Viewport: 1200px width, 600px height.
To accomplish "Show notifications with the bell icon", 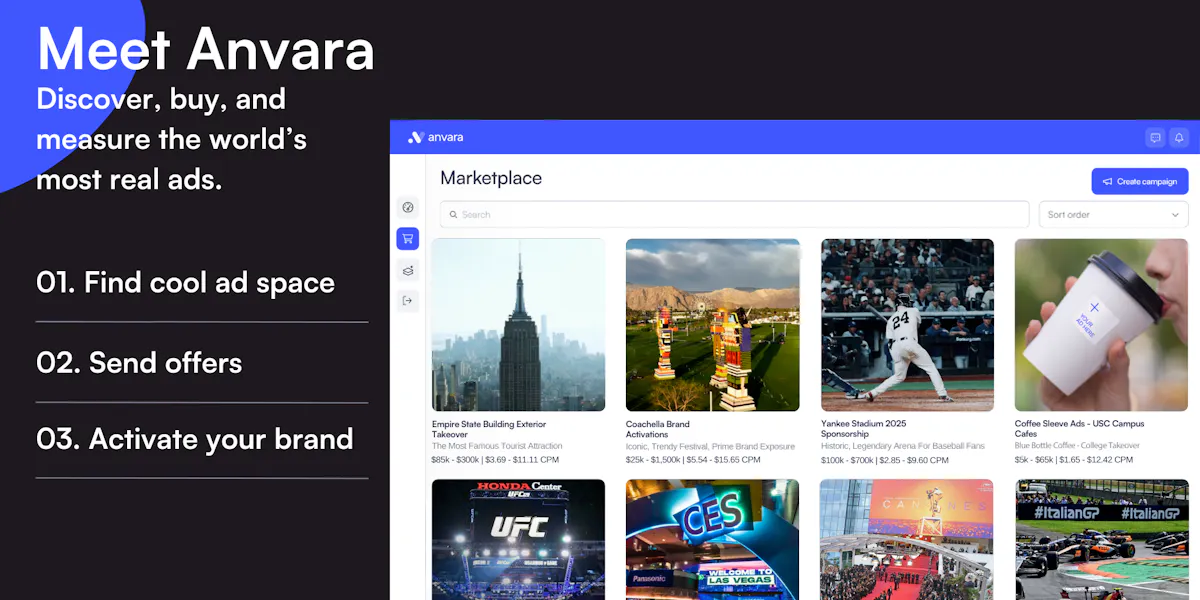I will tap(1179, 138).
